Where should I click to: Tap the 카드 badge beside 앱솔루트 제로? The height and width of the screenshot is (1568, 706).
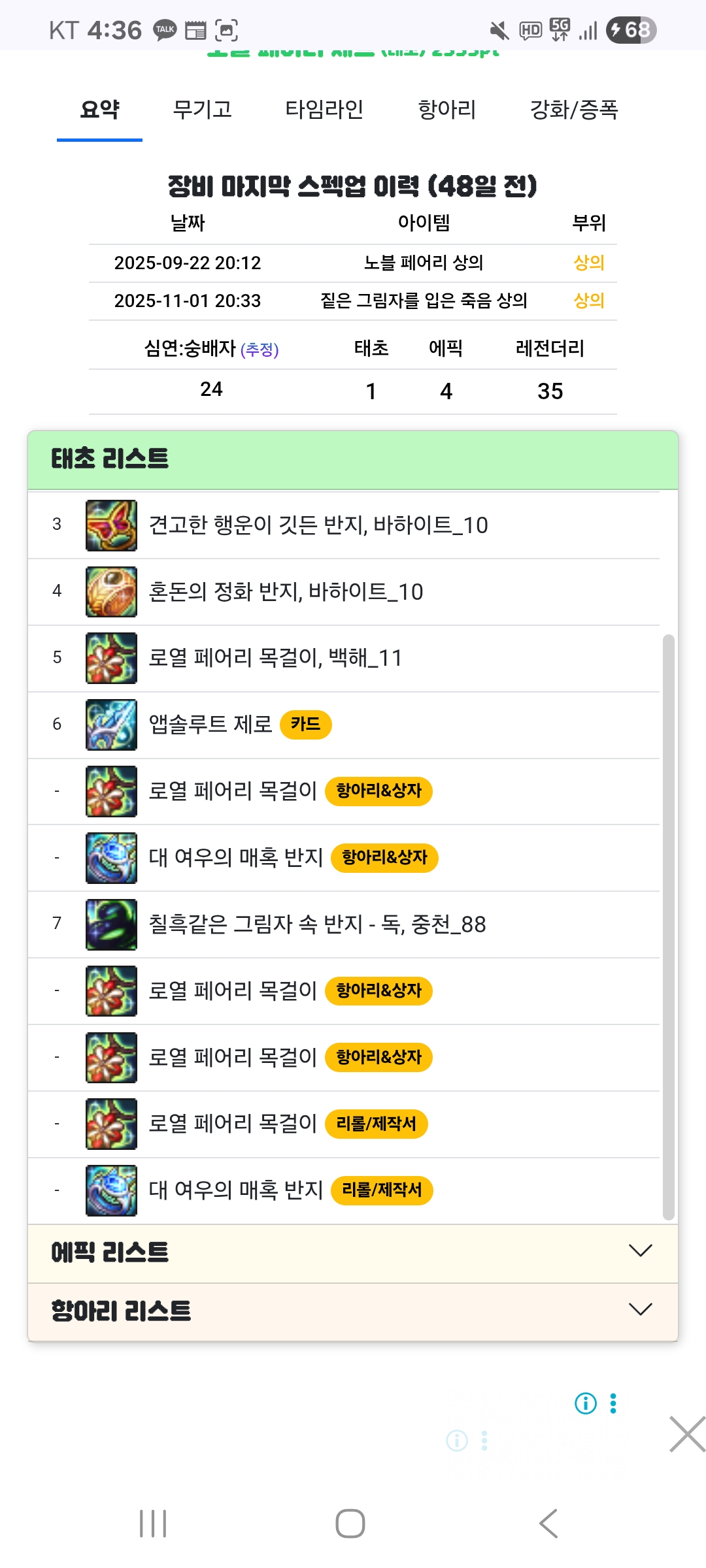point(305,725)
